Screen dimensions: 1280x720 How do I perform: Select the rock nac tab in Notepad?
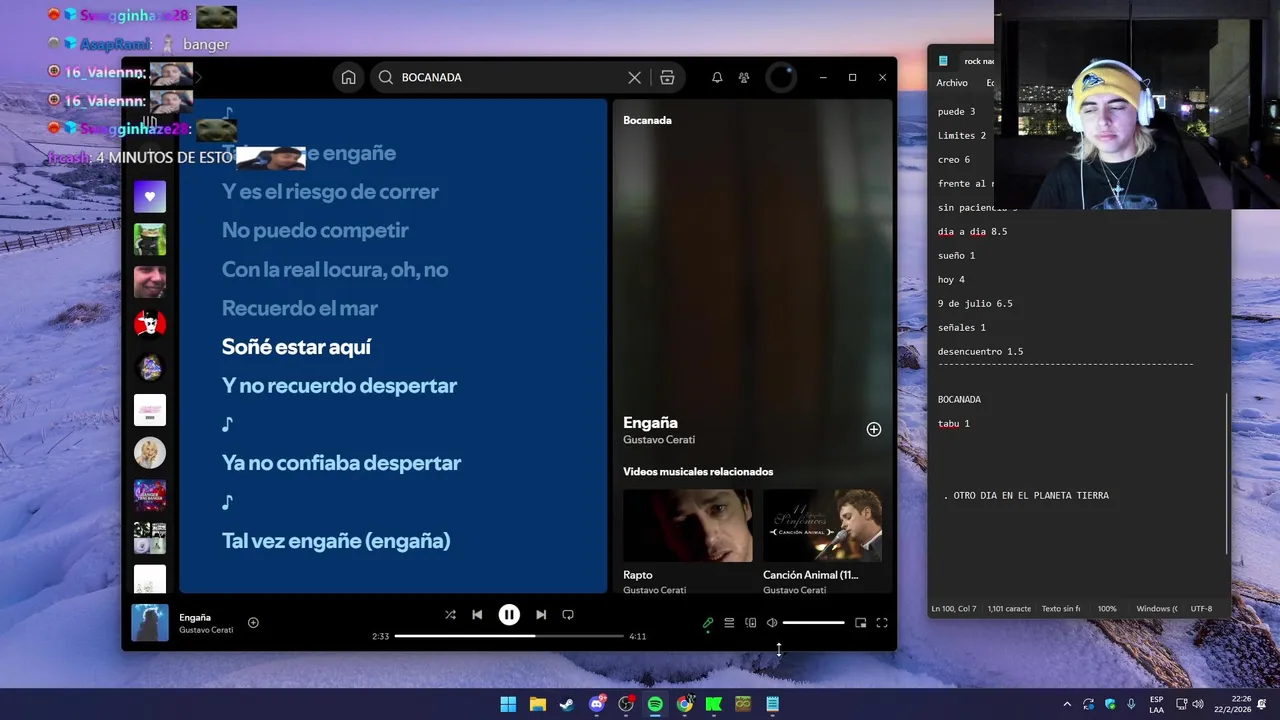click(x=979, y=61)
